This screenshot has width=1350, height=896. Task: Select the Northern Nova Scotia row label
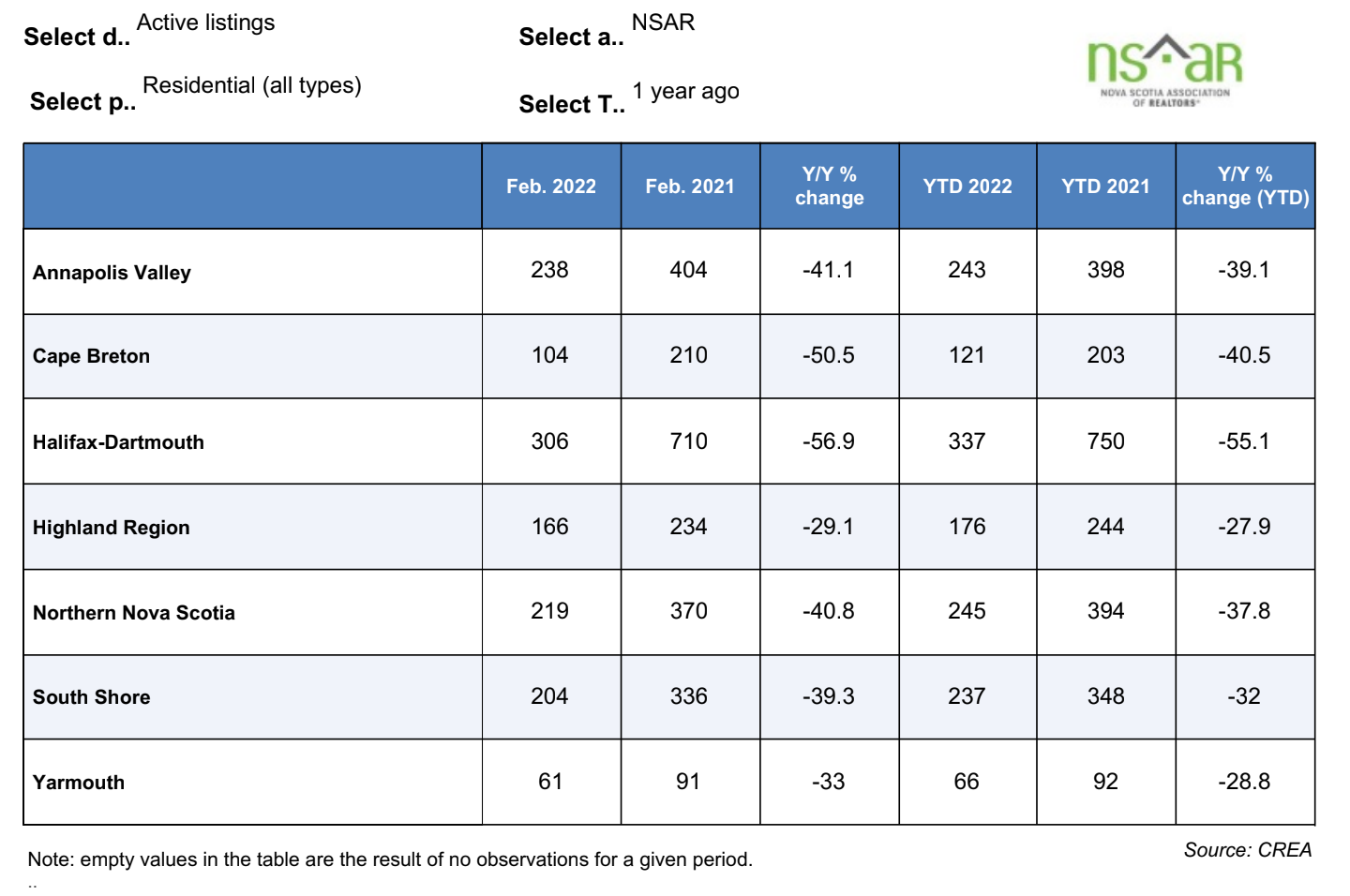133,613
